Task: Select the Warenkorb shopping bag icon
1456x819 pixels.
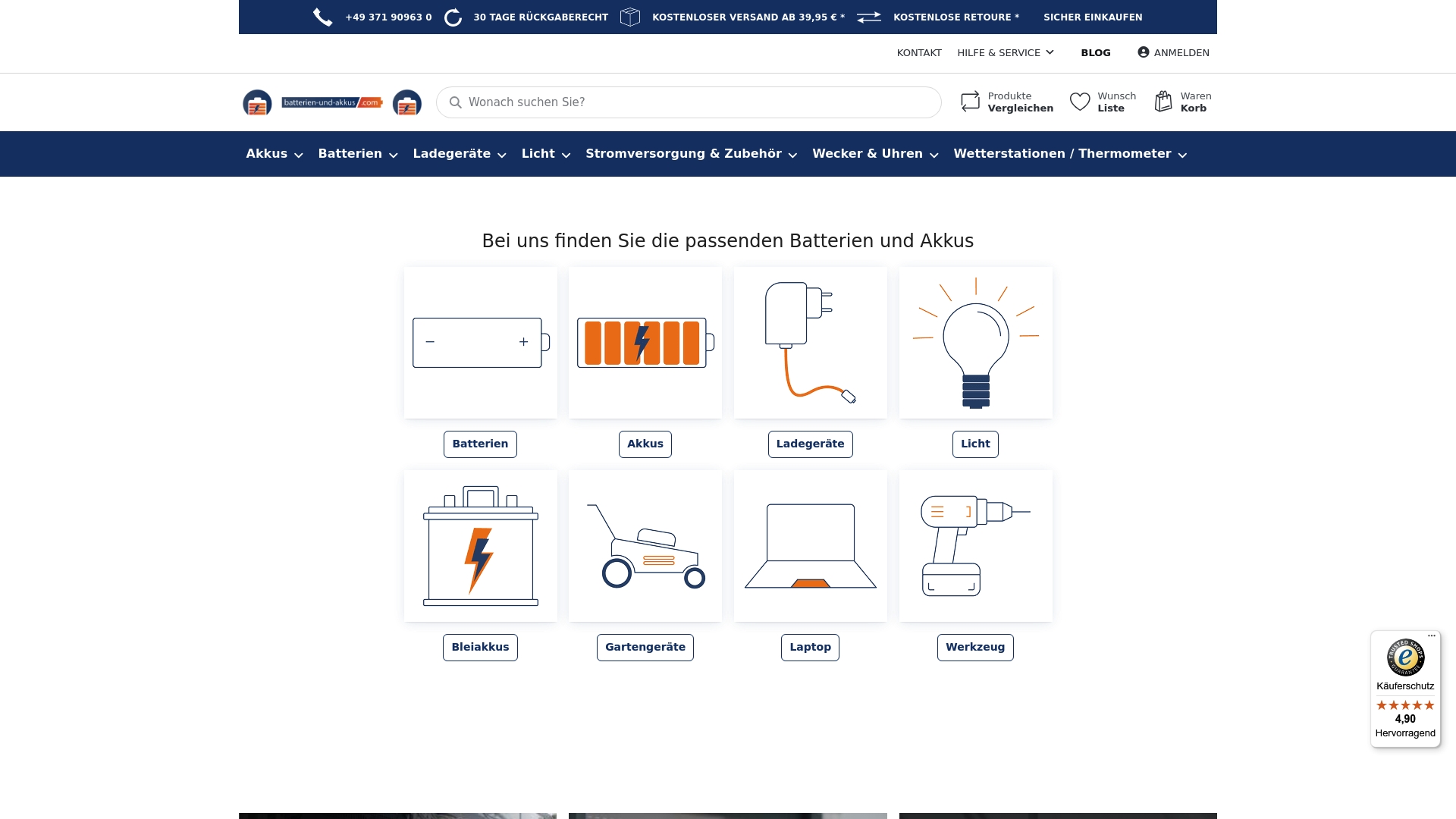Action: tap(1163, 101)
